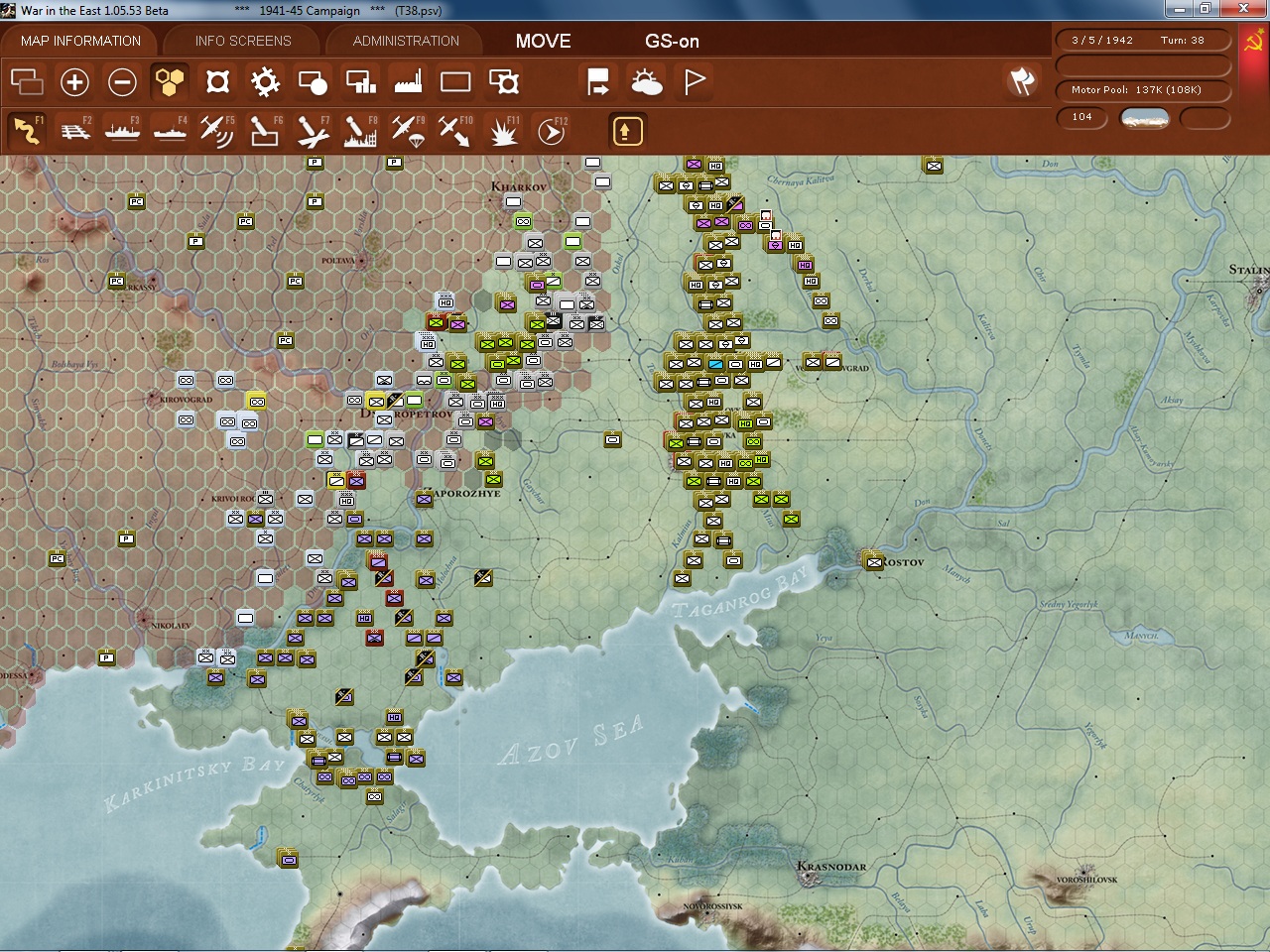
Task: Click the date and turn display
Action: (1143, 41)
